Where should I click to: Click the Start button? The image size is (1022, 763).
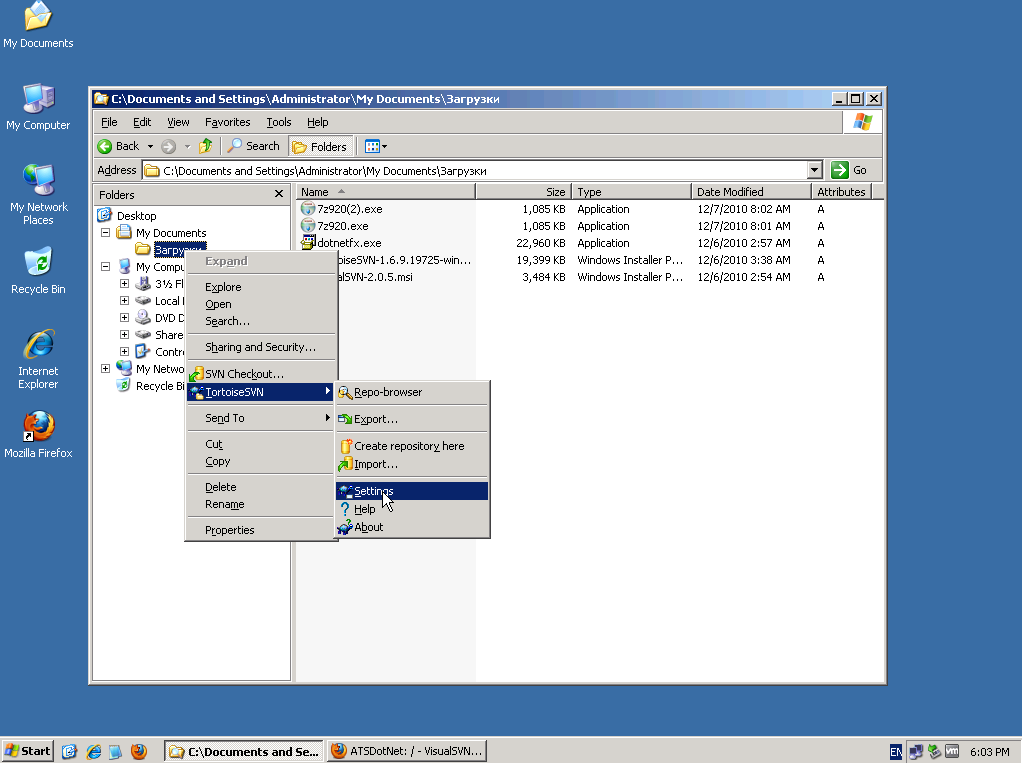27,751
